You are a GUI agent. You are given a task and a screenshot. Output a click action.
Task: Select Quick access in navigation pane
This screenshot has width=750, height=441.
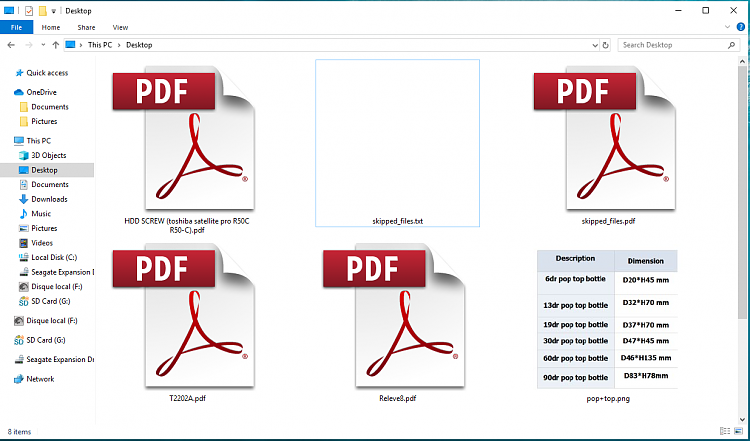(x=47, y=73)
